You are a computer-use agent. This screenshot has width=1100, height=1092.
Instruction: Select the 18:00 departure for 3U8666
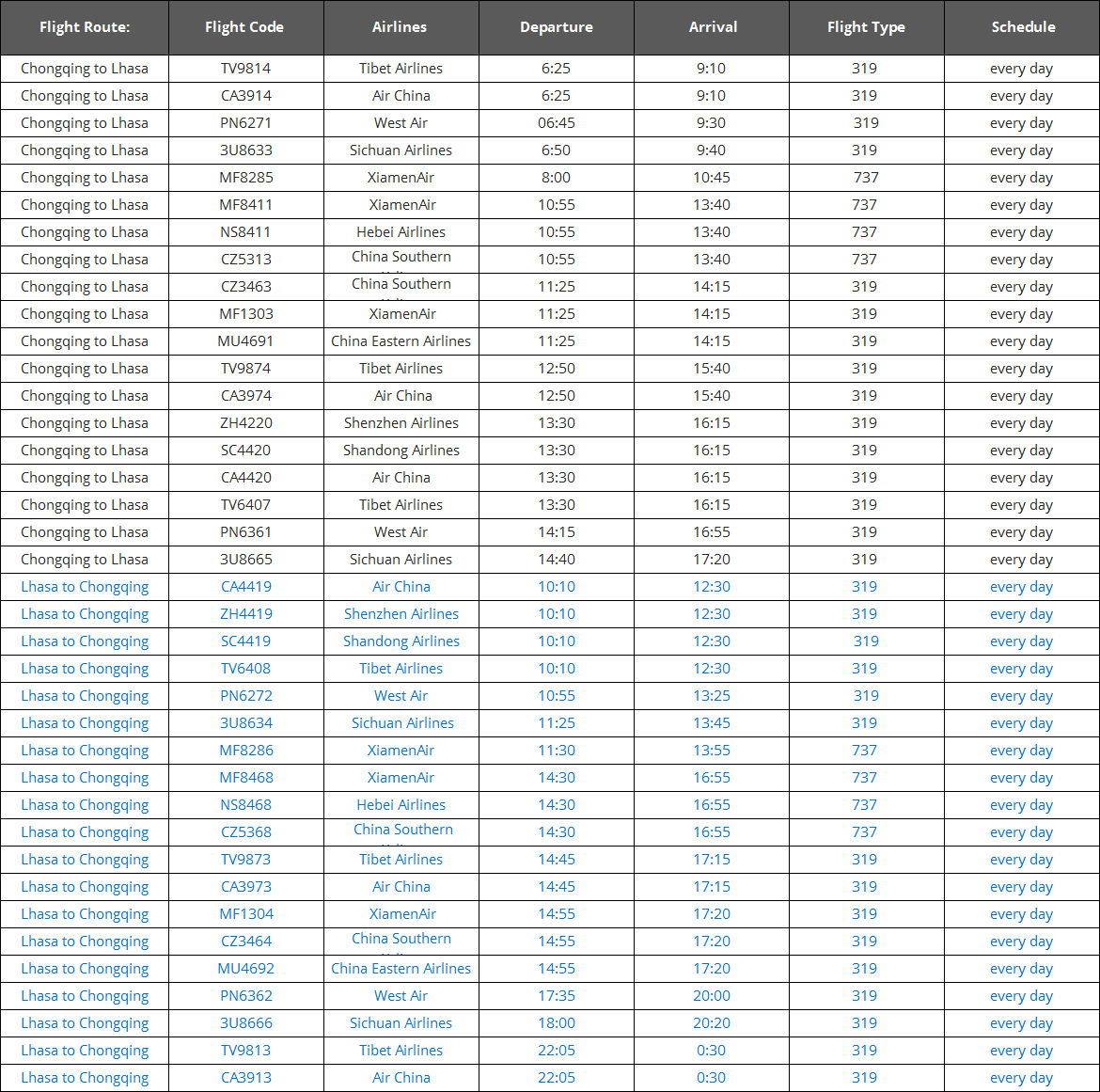coord(557,1024)
